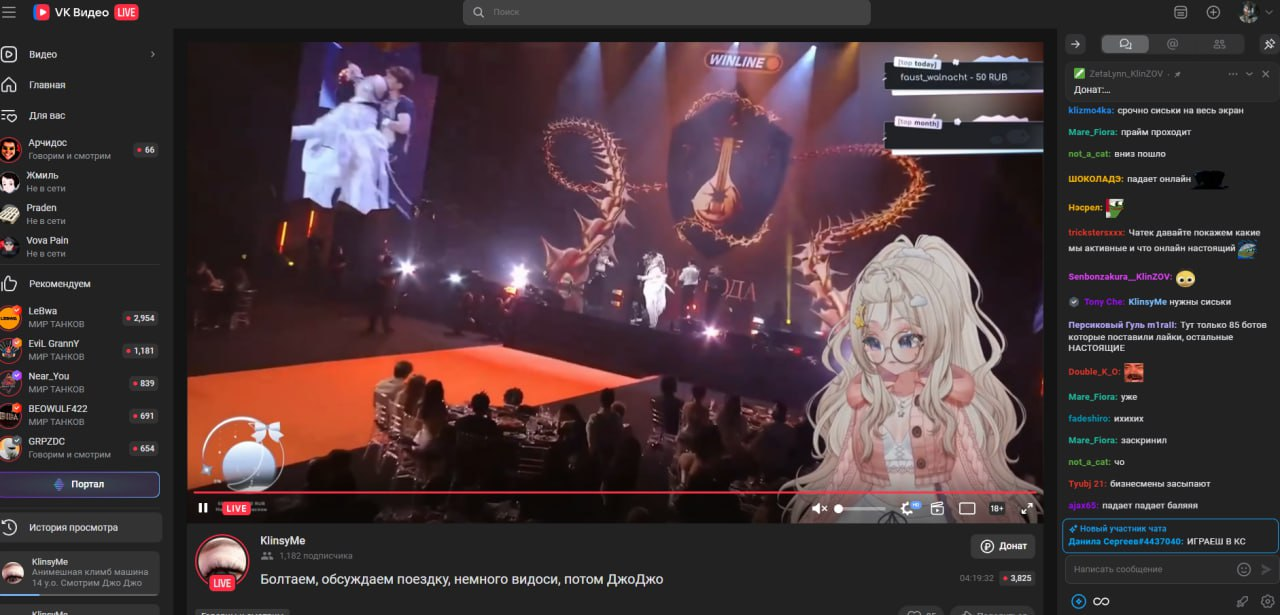Adjust the player volume slider
This screenshot has width=1280, height=615.
pyautogui.click(x=860, y=508)
